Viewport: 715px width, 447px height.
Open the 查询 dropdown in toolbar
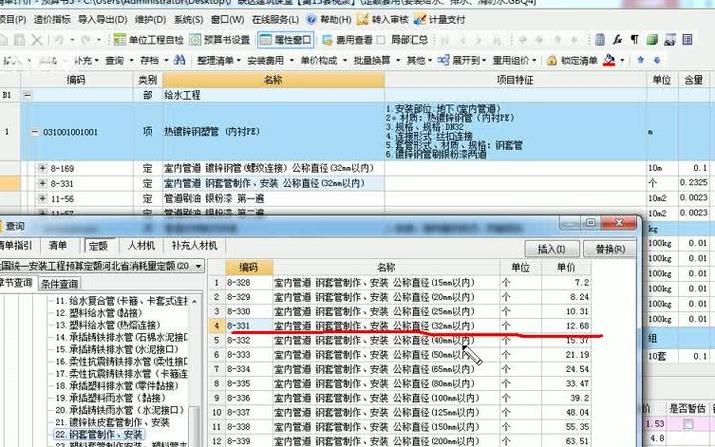coord(119,60)
